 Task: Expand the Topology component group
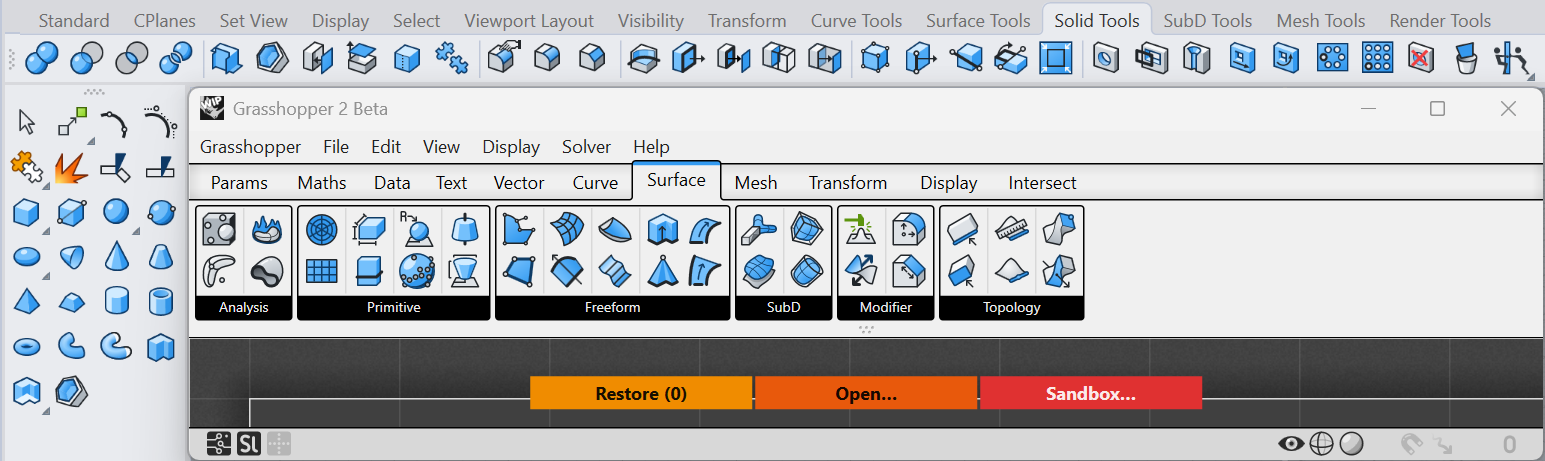point(1012,308)
